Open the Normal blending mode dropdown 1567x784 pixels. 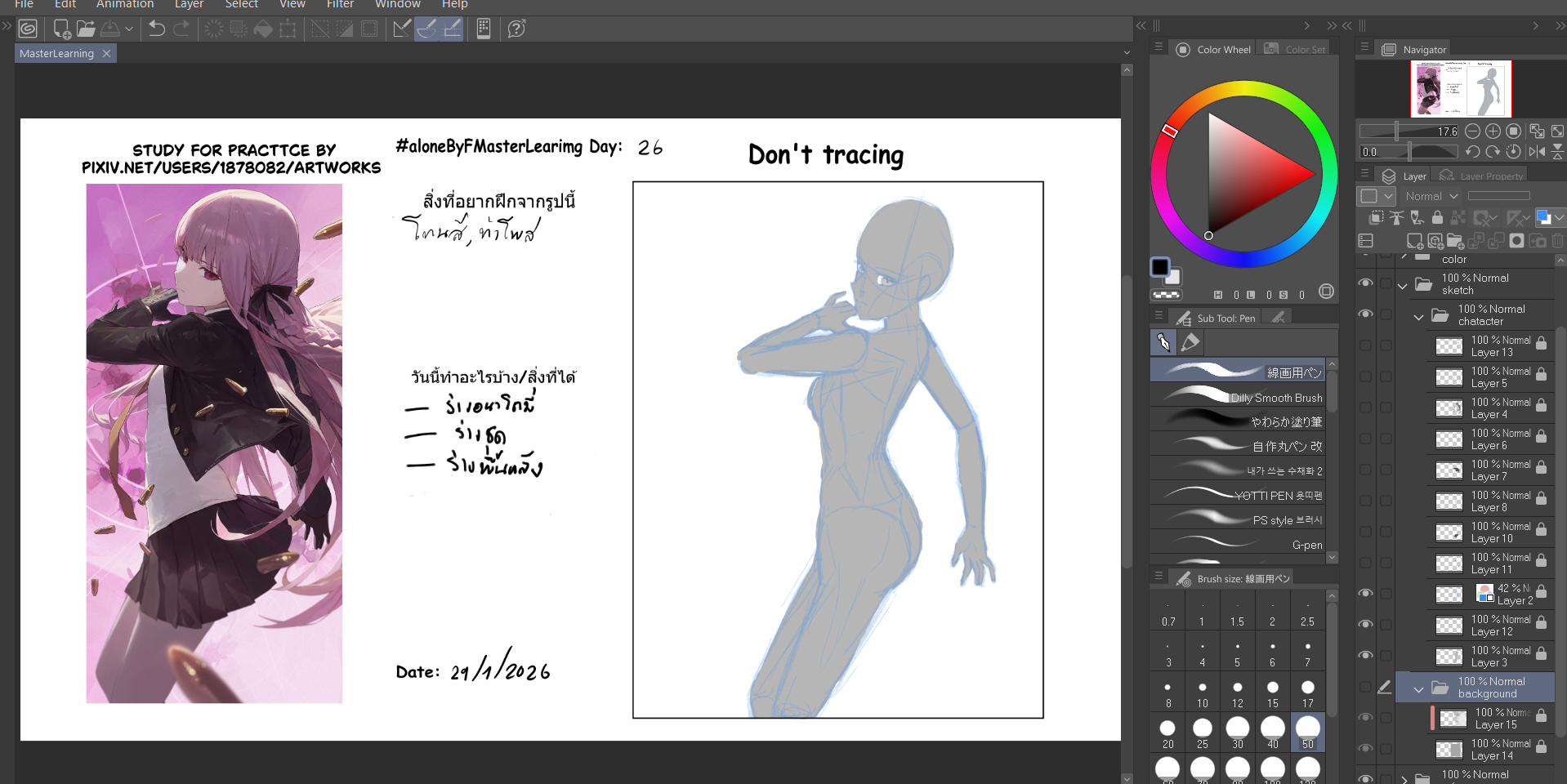pyautogui.click(x=1431, y=196)
